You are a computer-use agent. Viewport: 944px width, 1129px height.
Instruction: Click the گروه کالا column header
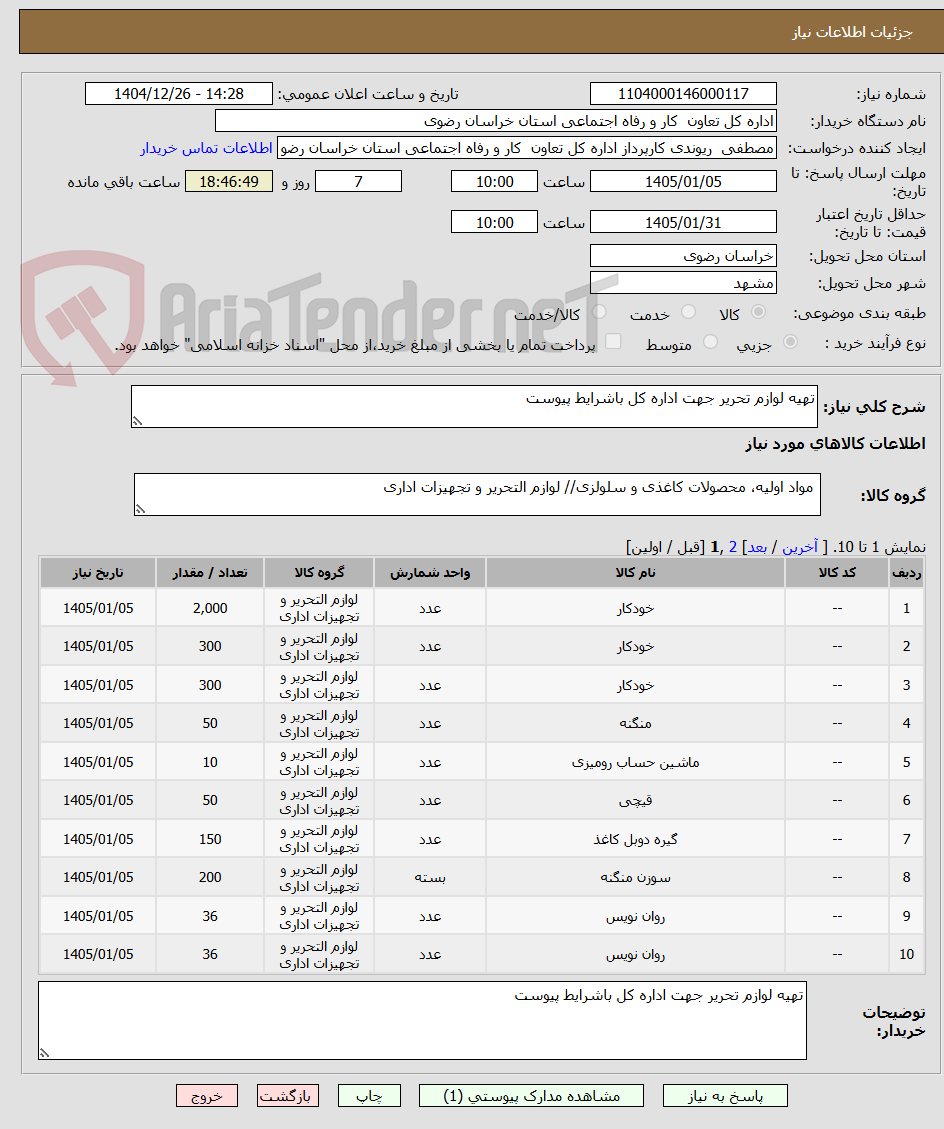coord(319,572)
